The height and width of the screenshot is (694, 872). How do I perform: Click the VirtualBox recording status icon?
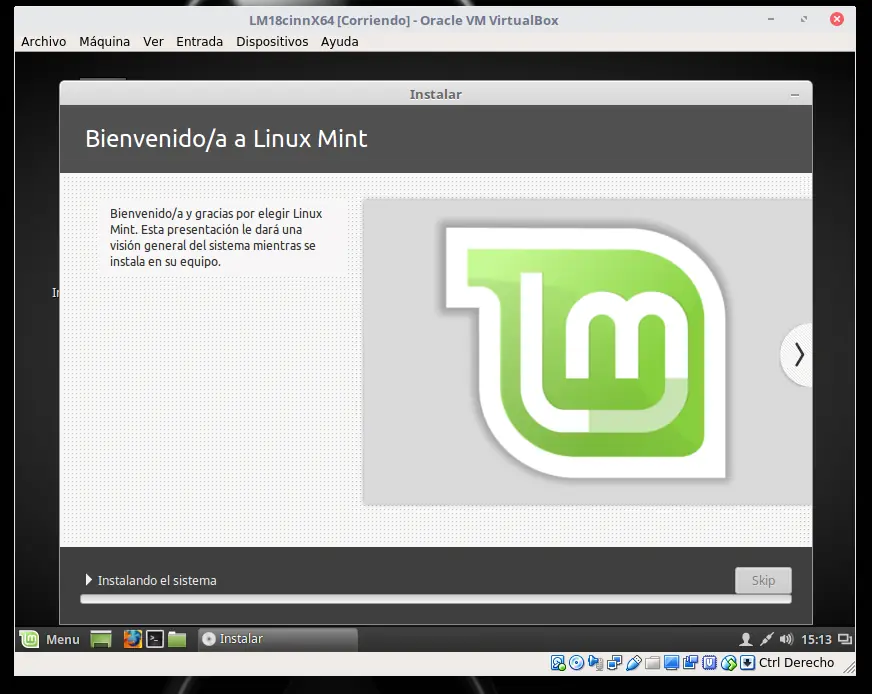point(690,663)
